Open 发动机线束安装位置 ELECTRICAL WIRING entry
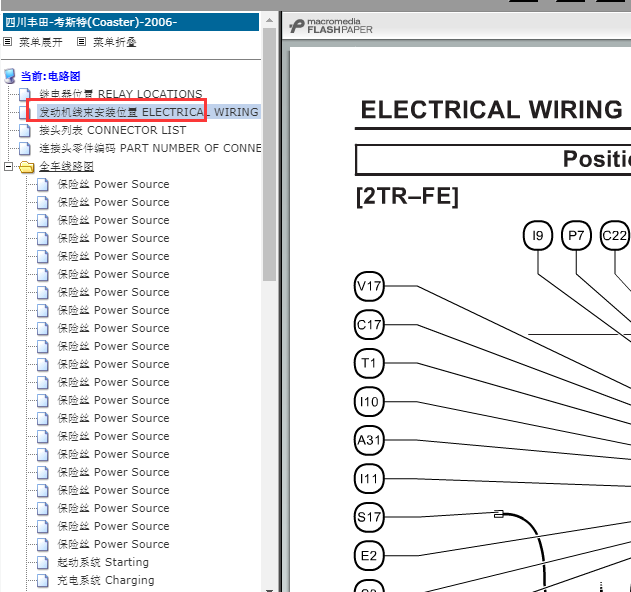Screen dimensions: 631x592 (148, 112)
